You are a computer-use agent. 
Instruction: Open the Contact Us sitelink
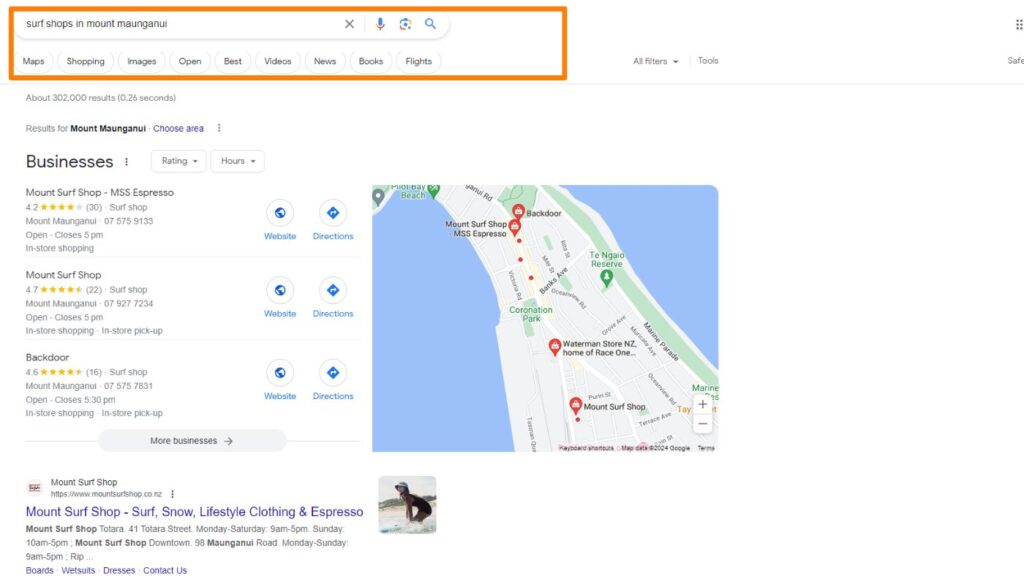pyautogui.click(x=165, y=570)
